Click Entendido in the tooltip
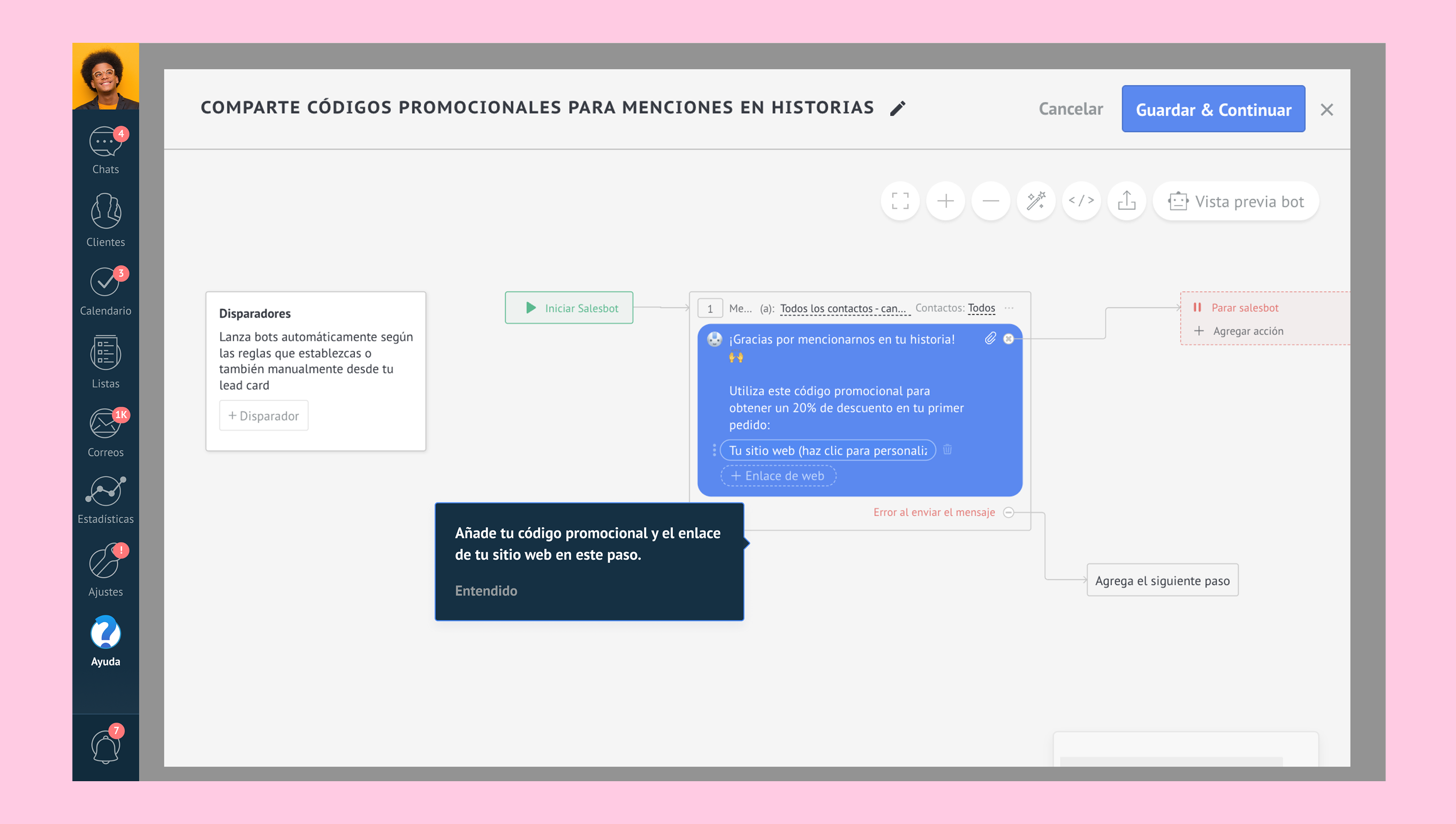Viewport: 1456px width, 824px height. (x=486, y=590)
